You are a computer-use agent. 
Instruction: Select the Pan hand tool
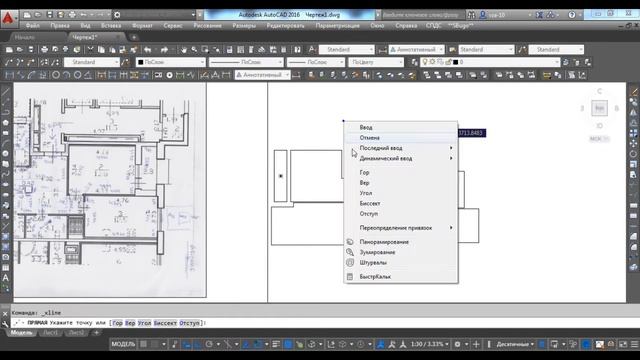coord(184,50)
